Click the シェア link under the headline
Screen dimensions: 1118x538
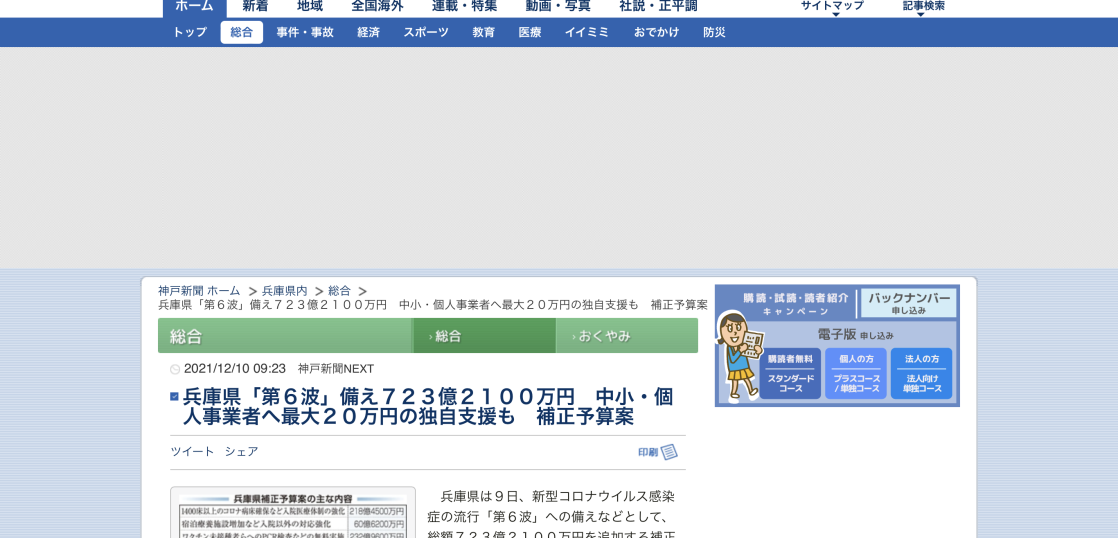(241, 452)
